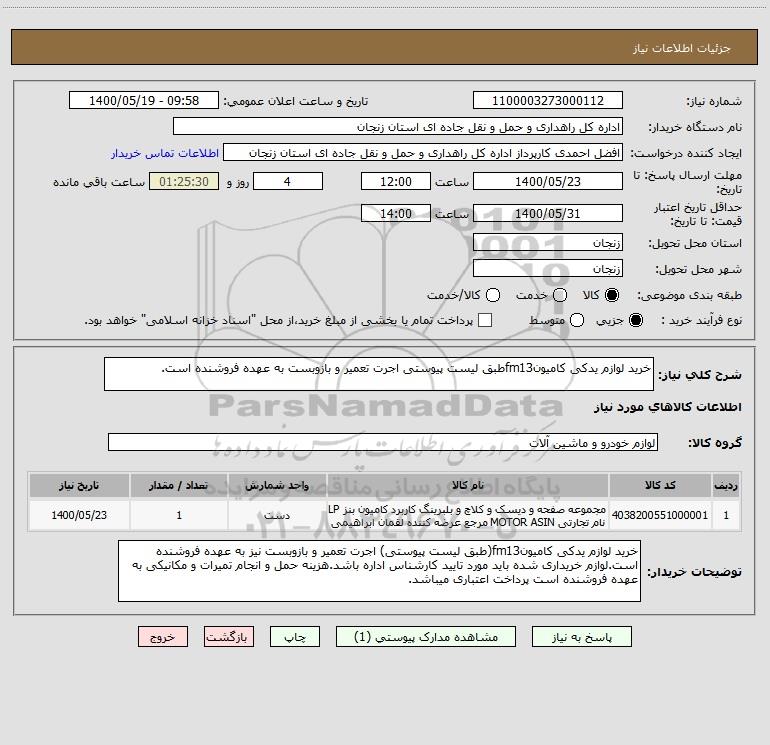The width and height of the screenshot is (770, 745).
Task: Open مشاهده مدارک پیوستی (1) button
Action: pyautogui.click(x=426, y=637)
